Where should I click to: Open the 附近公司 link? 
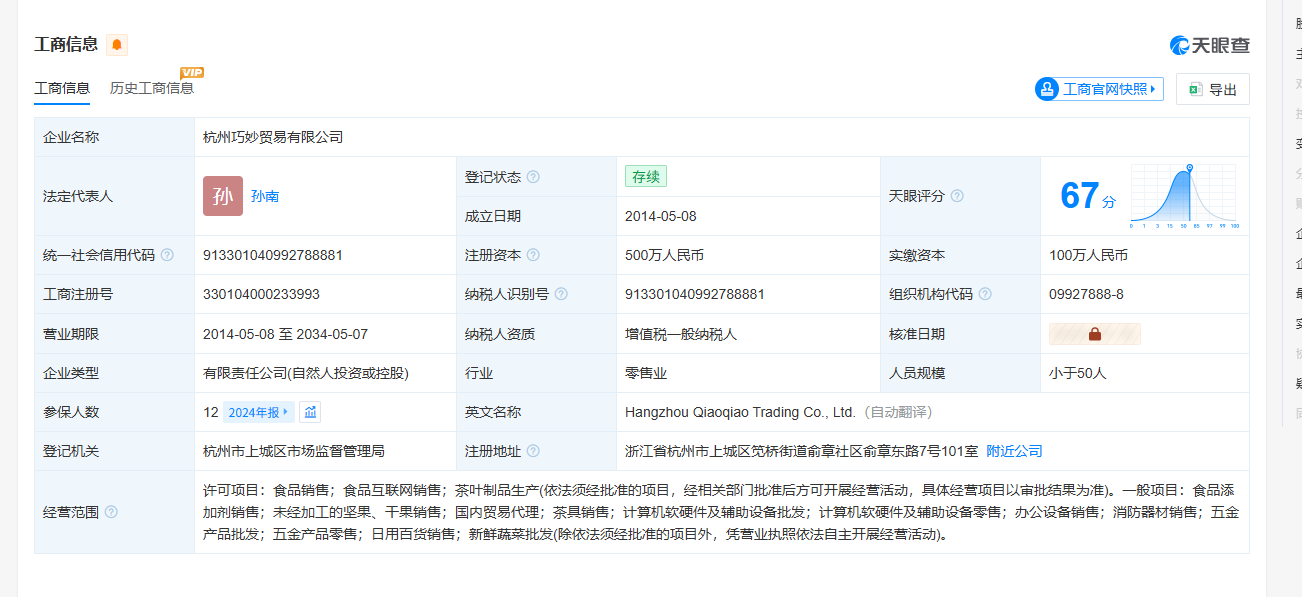(x=1014, y=451)
